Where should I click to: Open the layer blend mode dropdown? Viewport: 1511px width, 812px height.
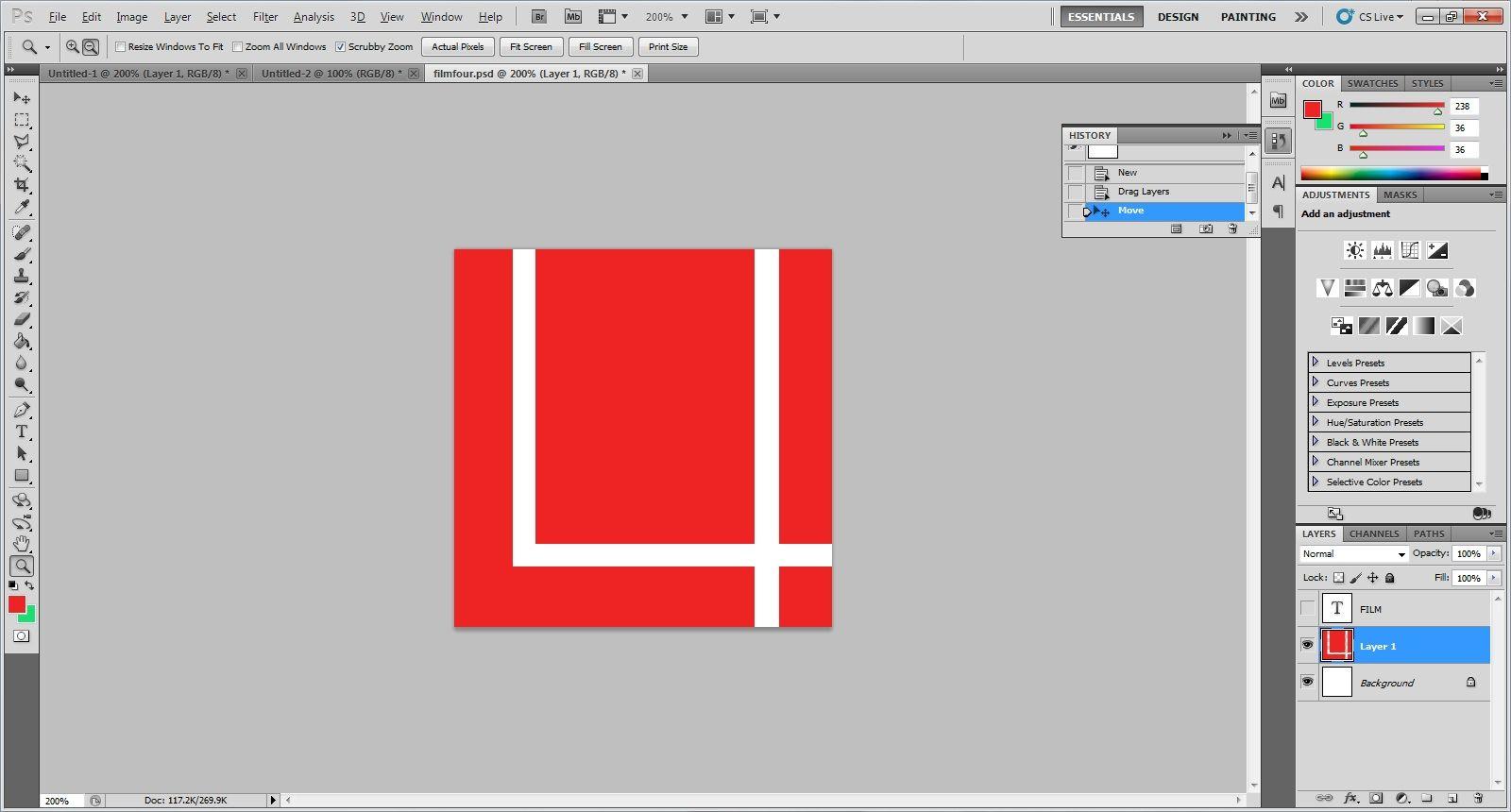tap(1354, 554)
